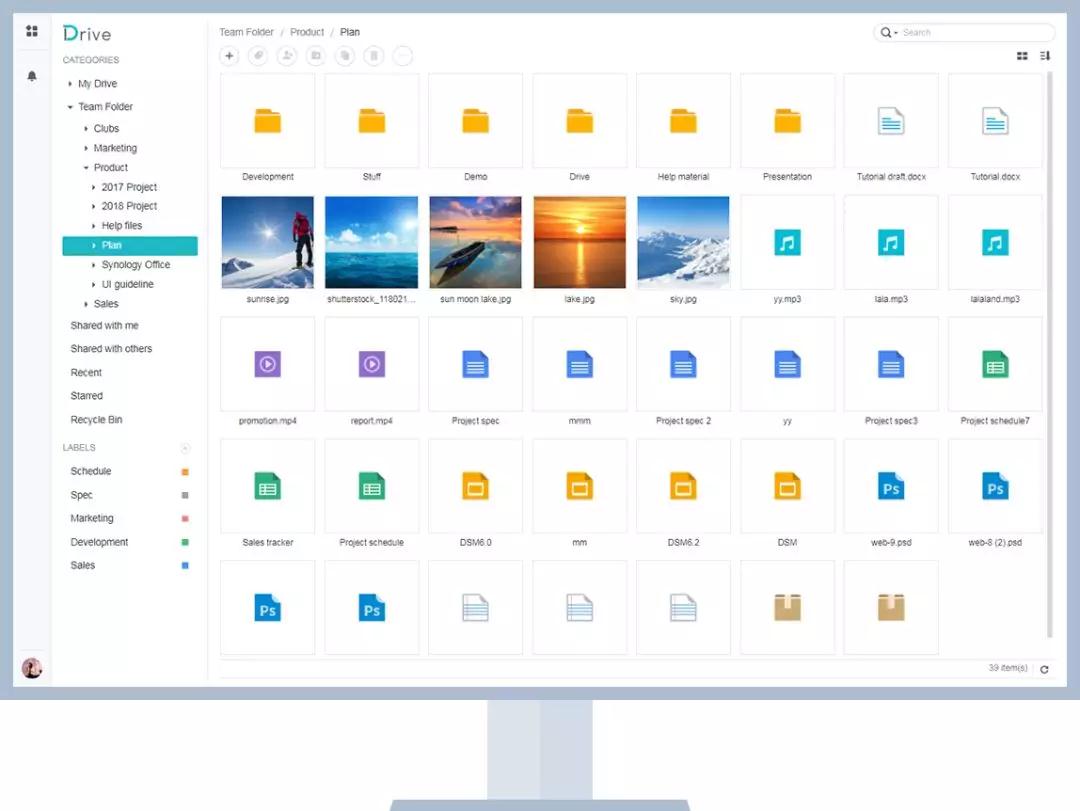Open the search options dropdown arrow
The image size is (1080, 811).
coord(895,33)
